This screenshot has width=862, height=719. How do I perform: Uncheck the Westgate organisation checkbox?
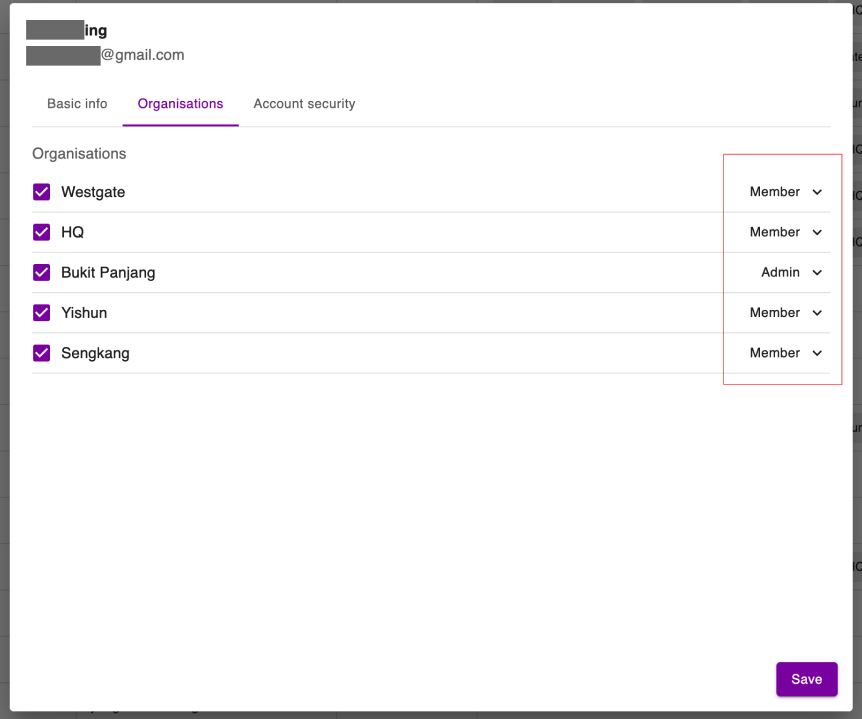[x=42, y=192]
